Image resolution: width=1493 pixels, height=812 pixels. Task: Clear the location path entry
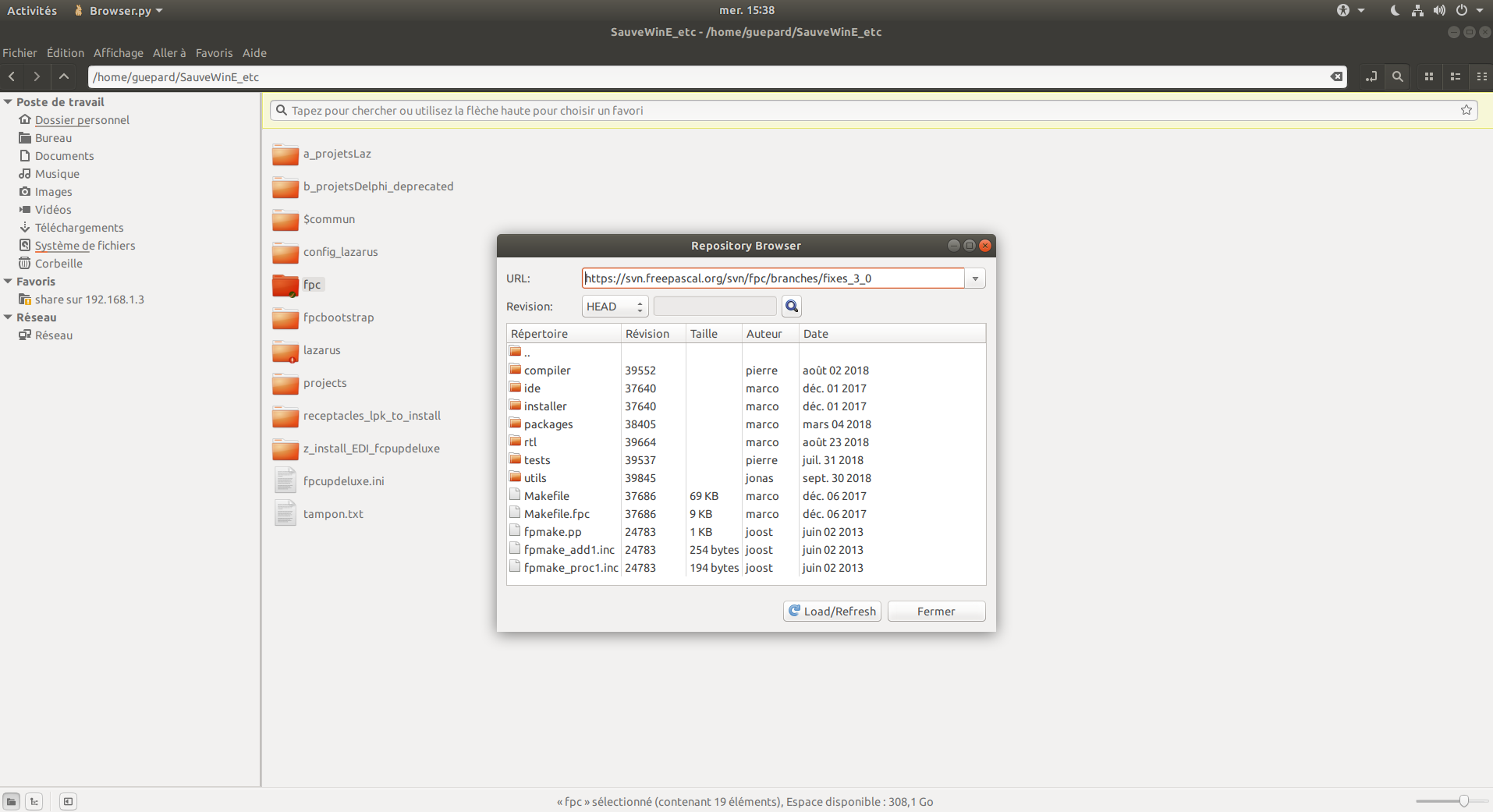[1336, 76]
